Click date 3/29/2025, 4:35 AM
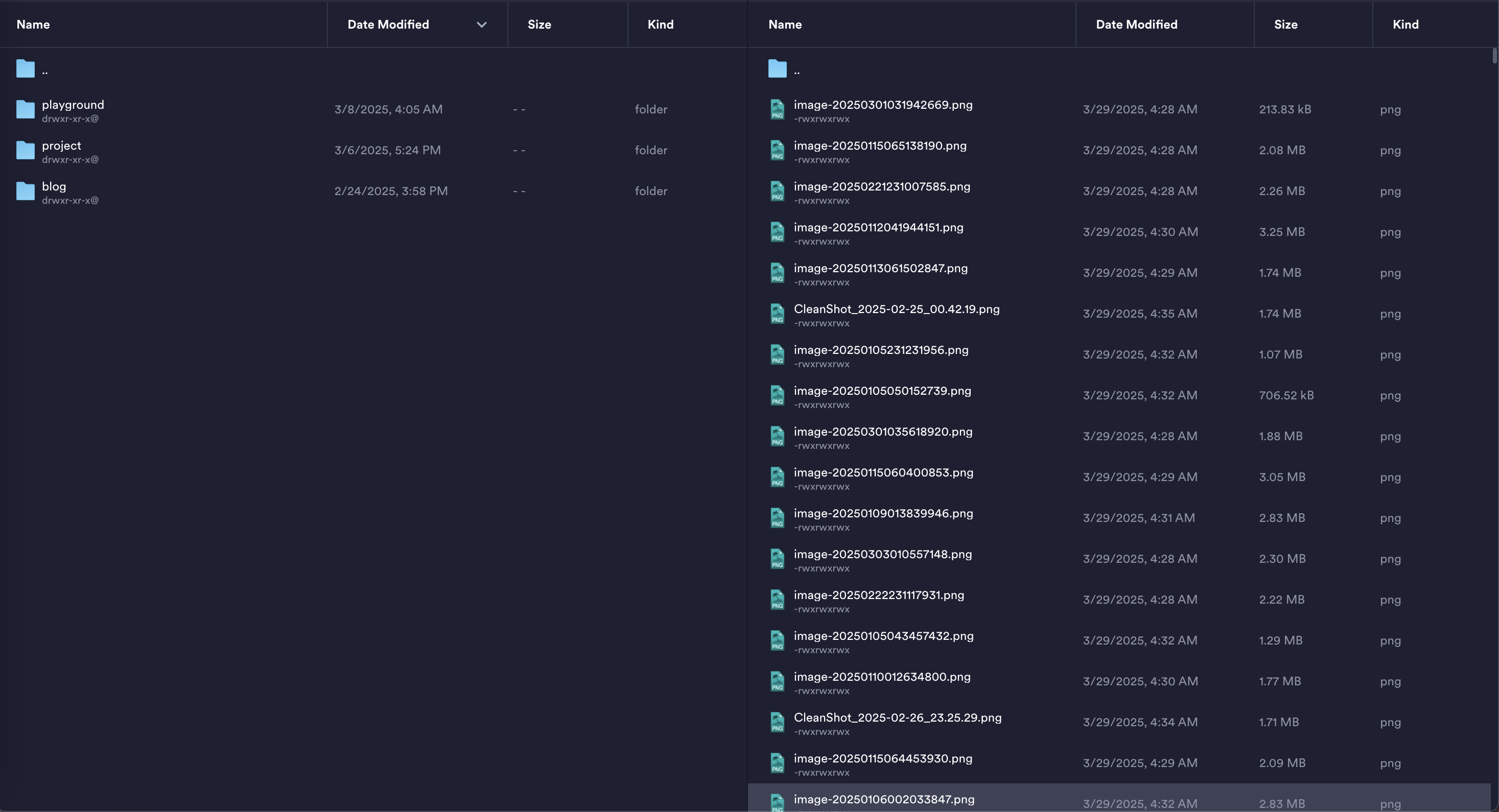The height and width of the screenshot is (812, 1499). pos(1140,314)
